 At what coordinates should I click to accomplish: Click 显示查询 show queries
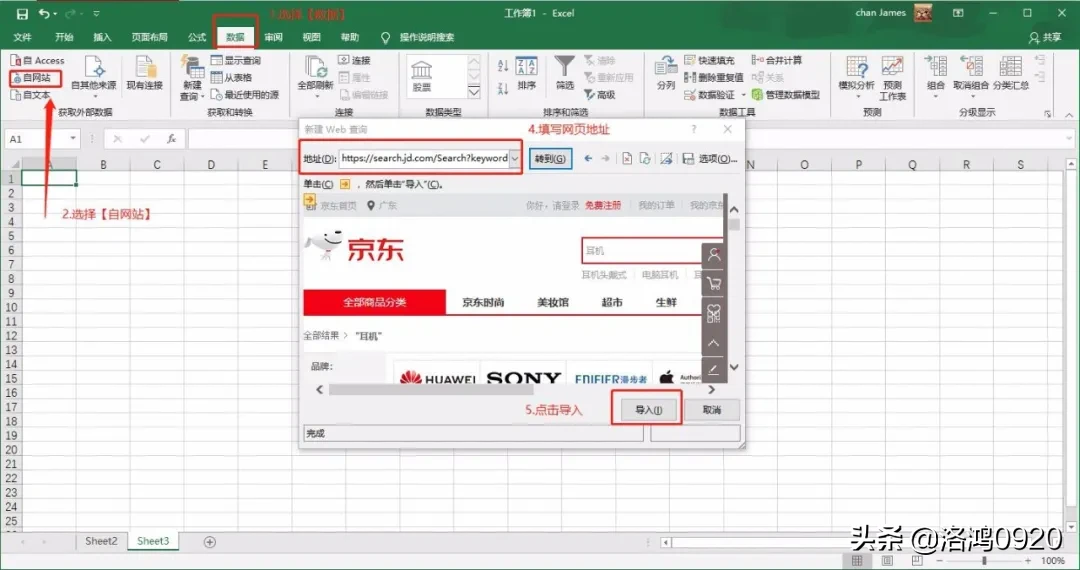236,61
